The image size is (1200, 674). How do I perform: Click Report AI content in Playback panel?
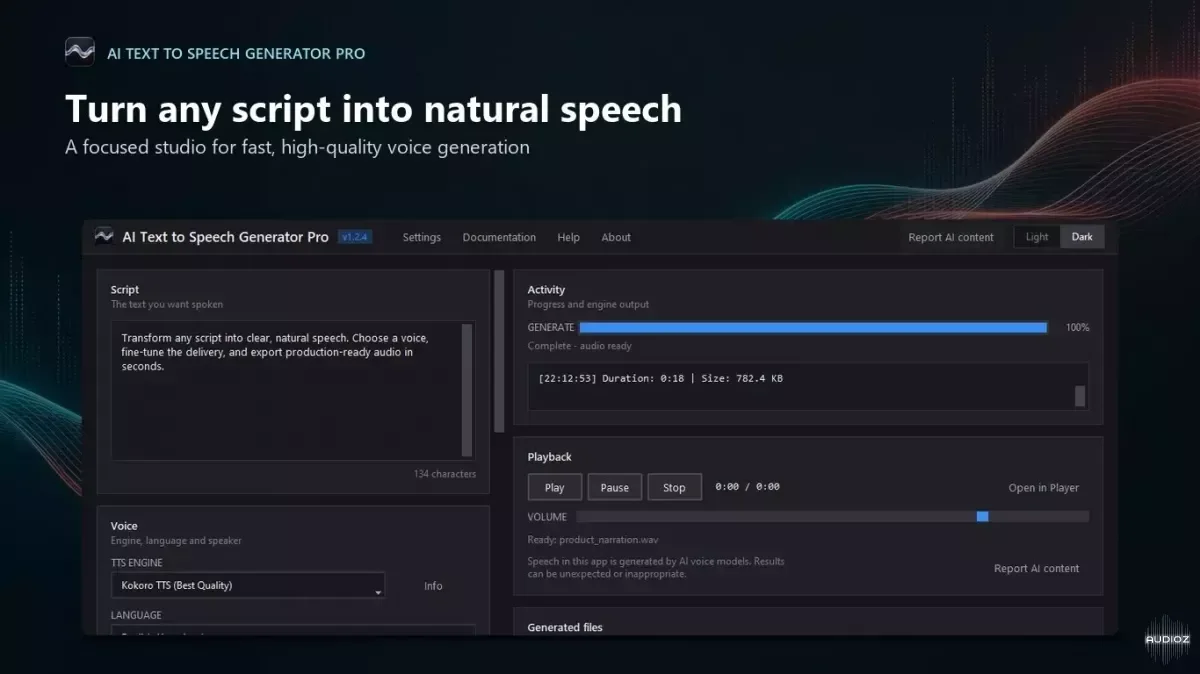1036,568
